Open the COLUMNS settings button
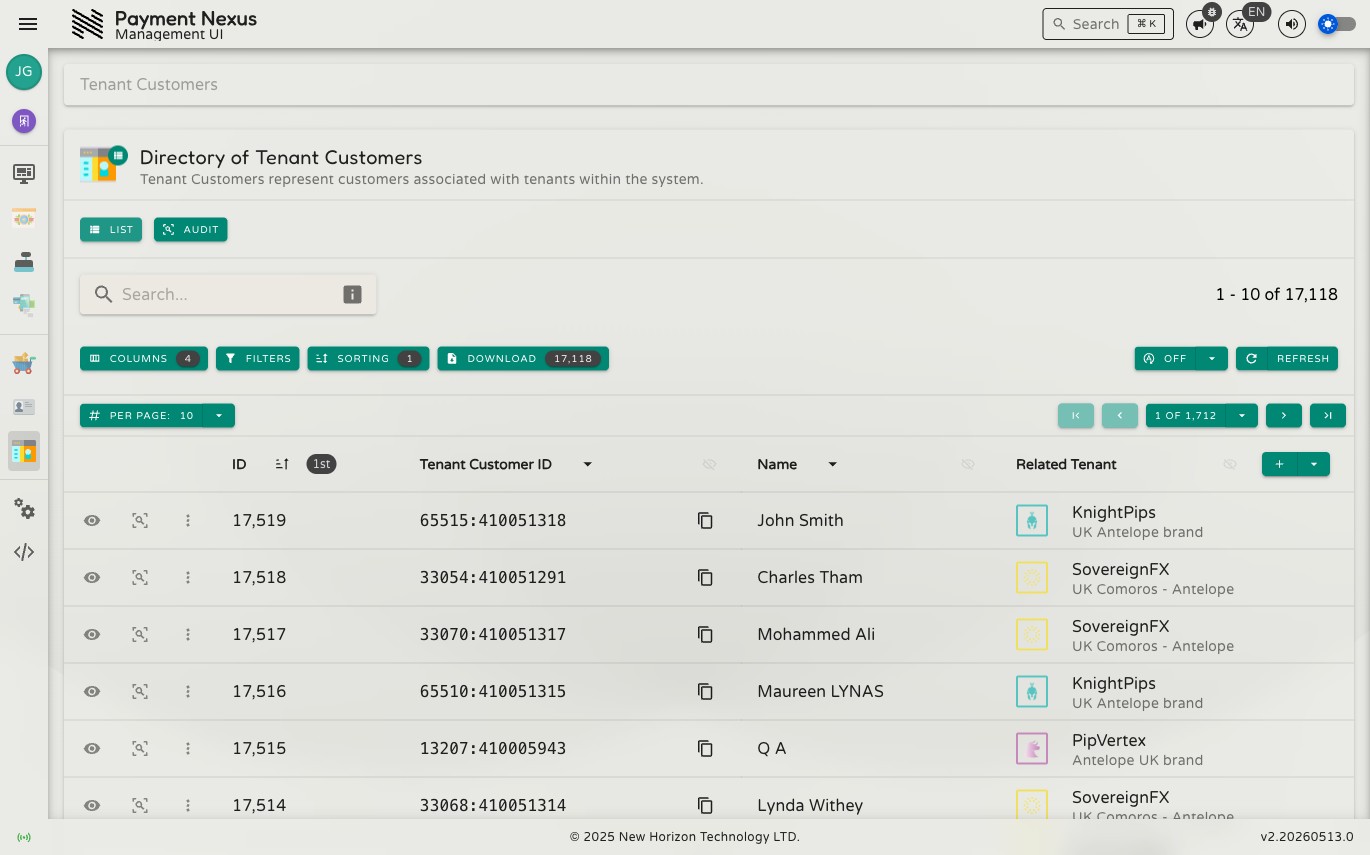This screenshot has height=855, width=1370. 144,358
